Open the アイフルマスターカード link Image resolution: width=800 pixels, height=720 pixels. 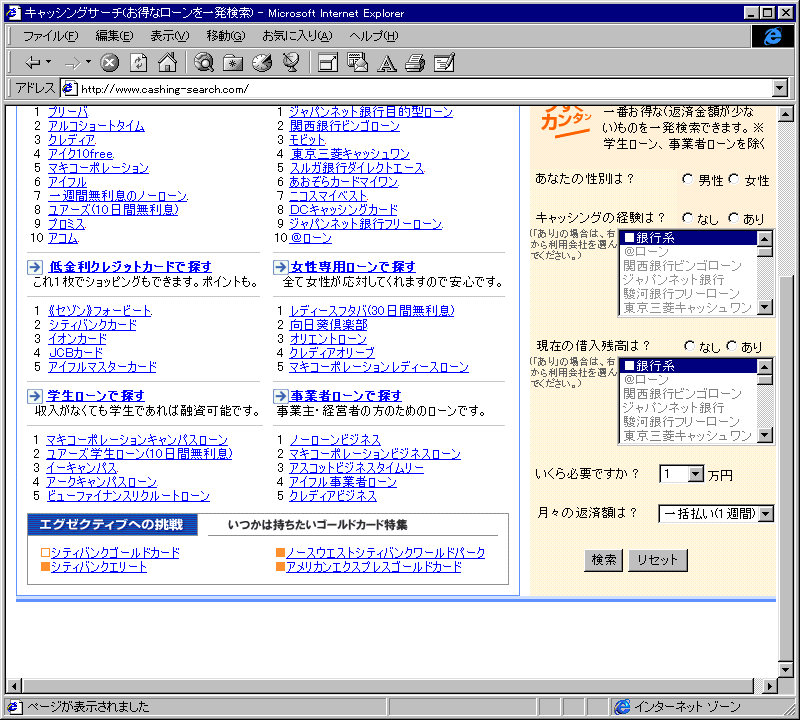pyautogui.click(x=103, y=367)
